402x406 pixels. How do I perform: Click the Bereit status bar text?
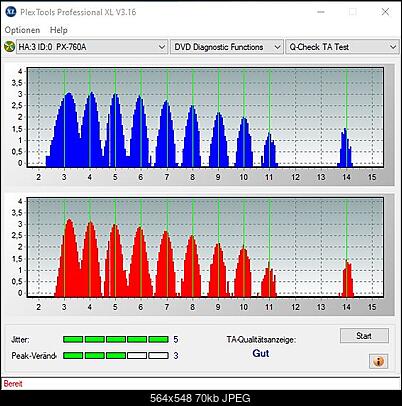click(13, 384)
